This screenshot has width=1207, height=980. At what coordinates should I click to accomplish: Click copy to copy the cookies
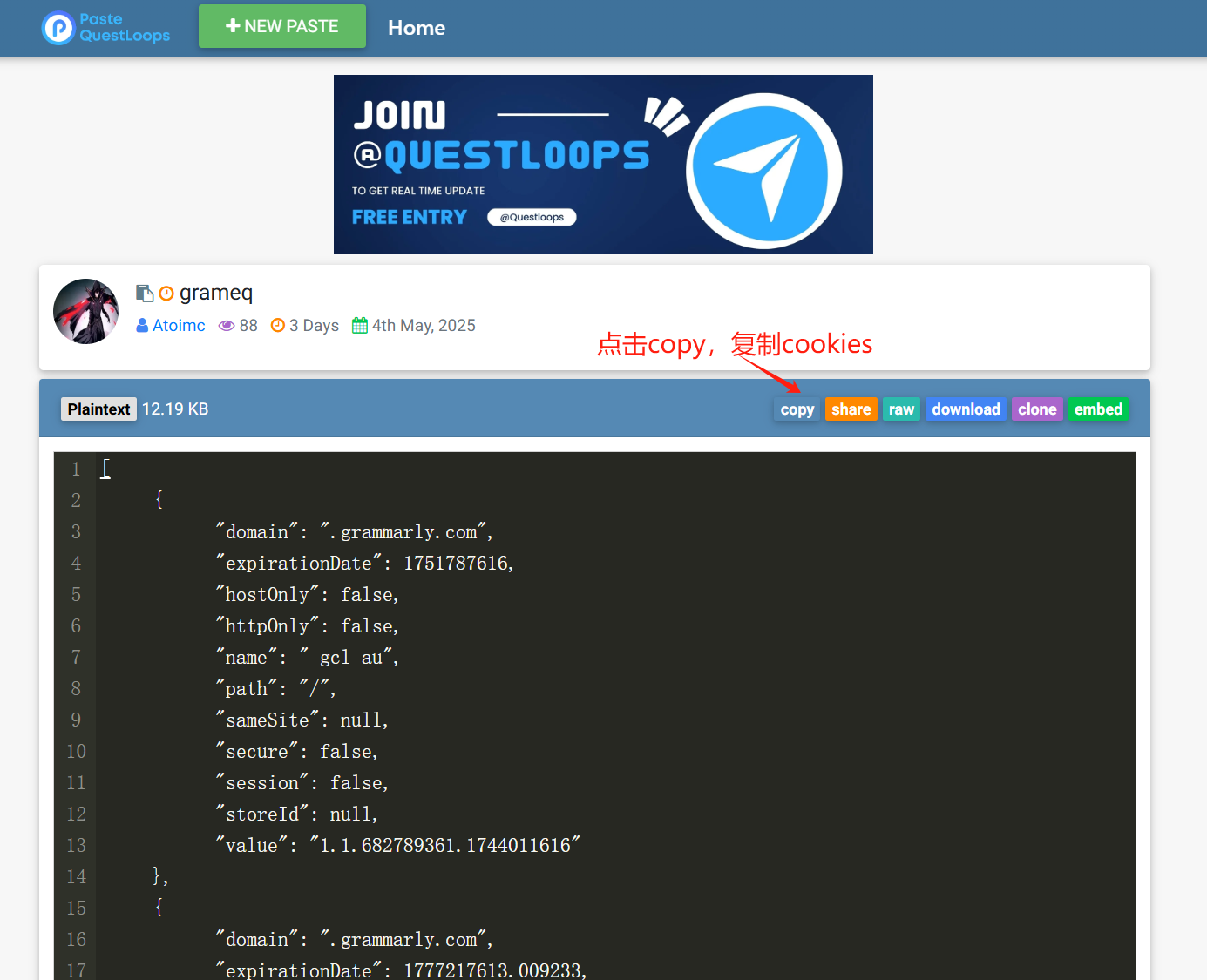coord(797,409)
